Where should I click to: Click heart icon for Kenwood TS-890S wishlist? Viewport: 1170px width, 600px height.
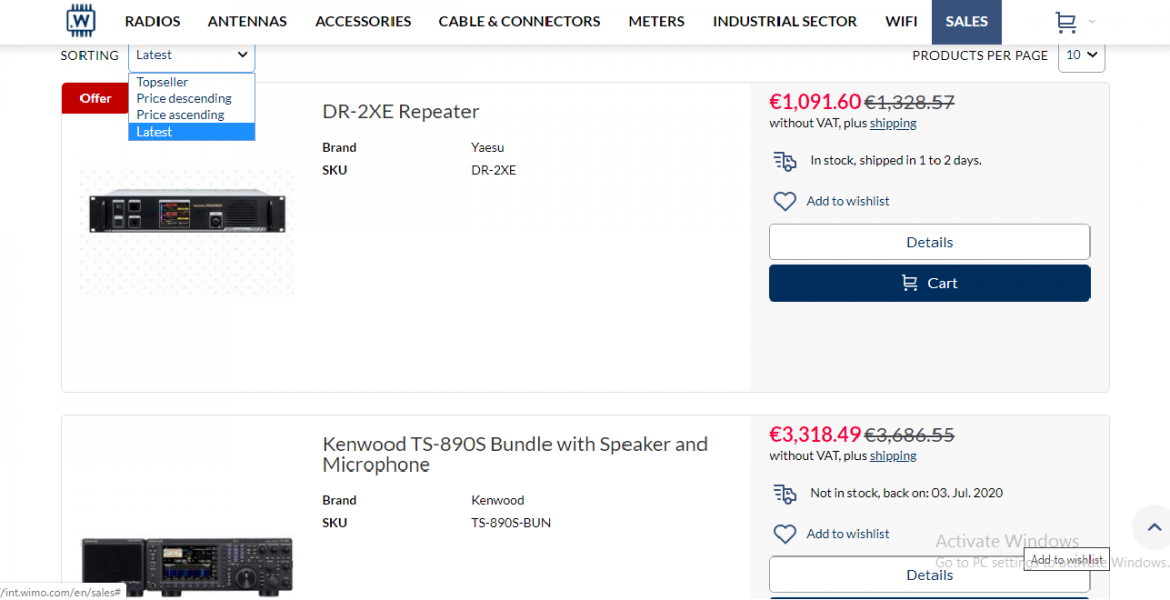785,534
